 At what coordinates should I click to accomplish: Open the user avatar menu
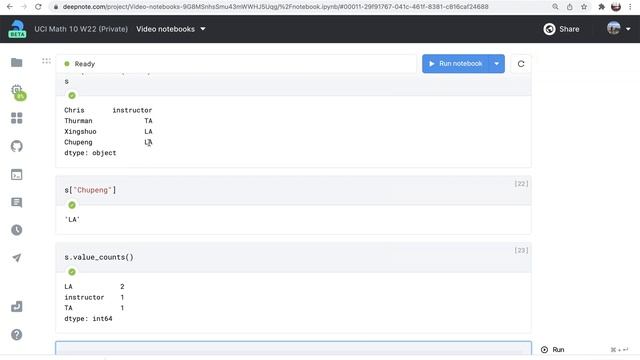(619, 29)
